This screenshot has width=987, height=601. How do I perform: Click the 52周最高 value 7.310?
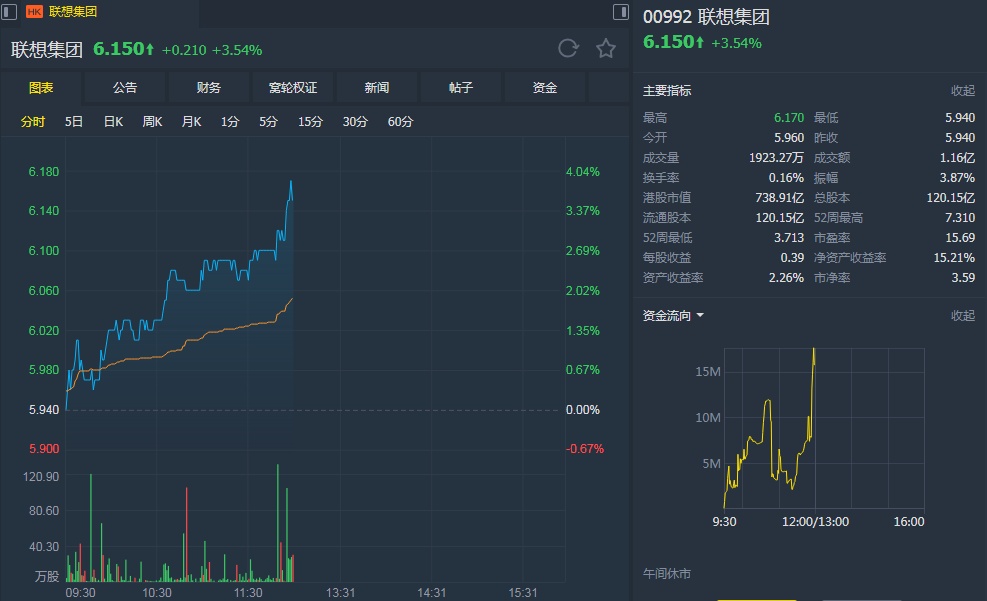960,218
